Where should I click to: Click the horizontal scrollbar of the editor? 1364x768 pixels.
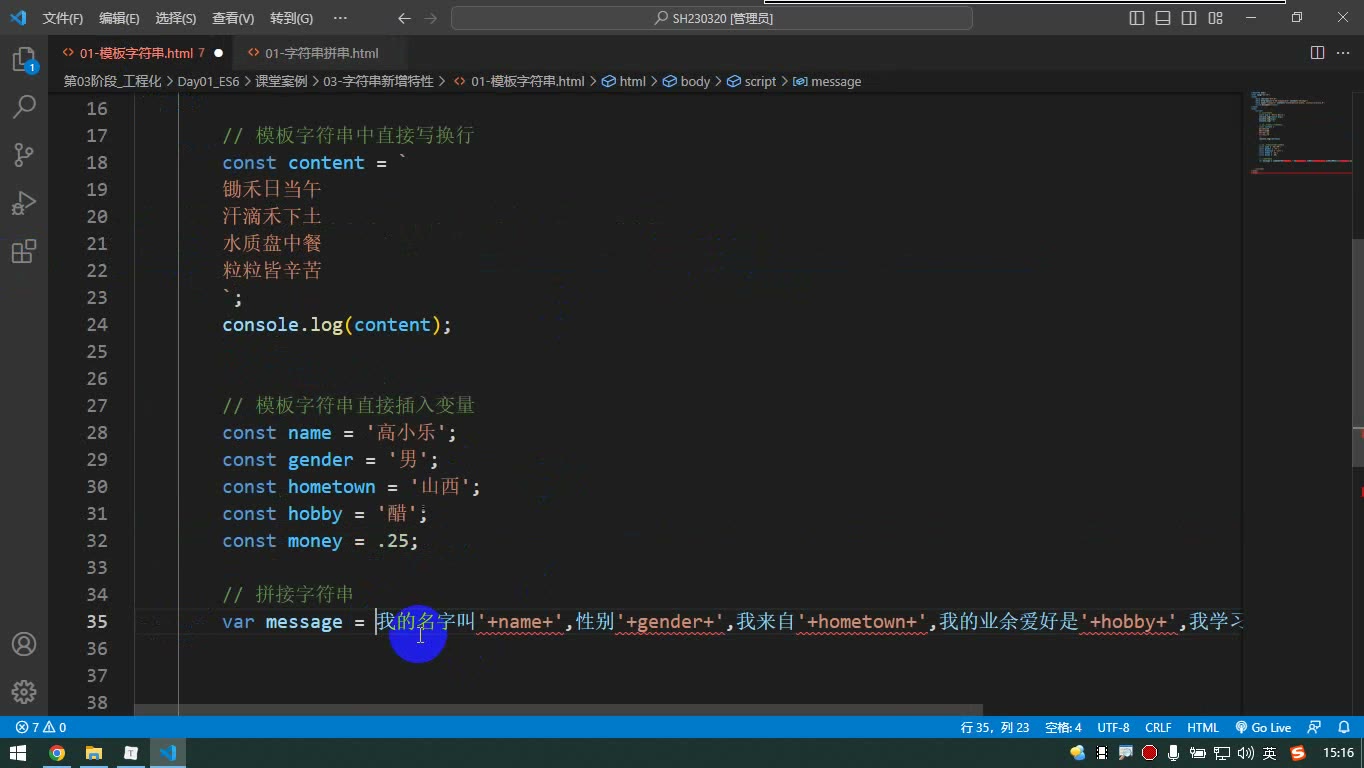pyautogui.click(x=559, y=710)
